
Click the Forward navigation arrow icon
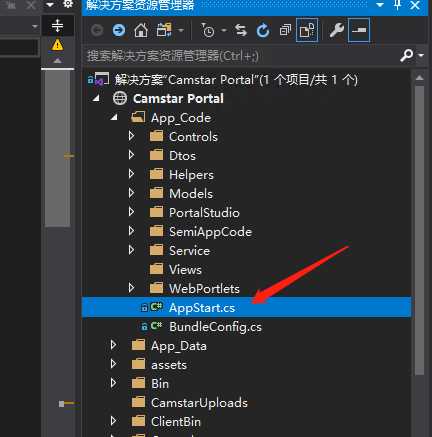(x=119, y=30)
